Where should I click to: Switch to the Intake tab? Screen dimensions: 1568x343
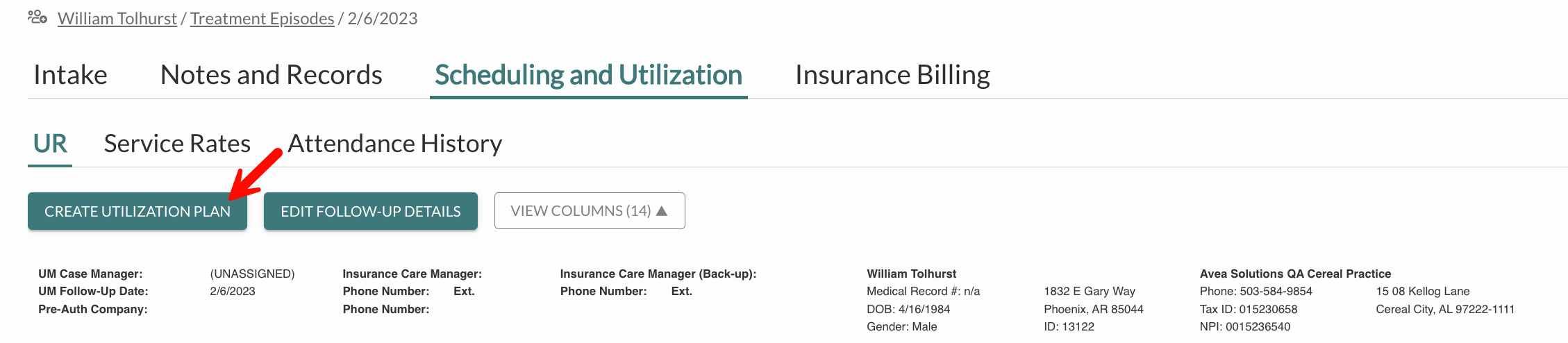point(70,75)
